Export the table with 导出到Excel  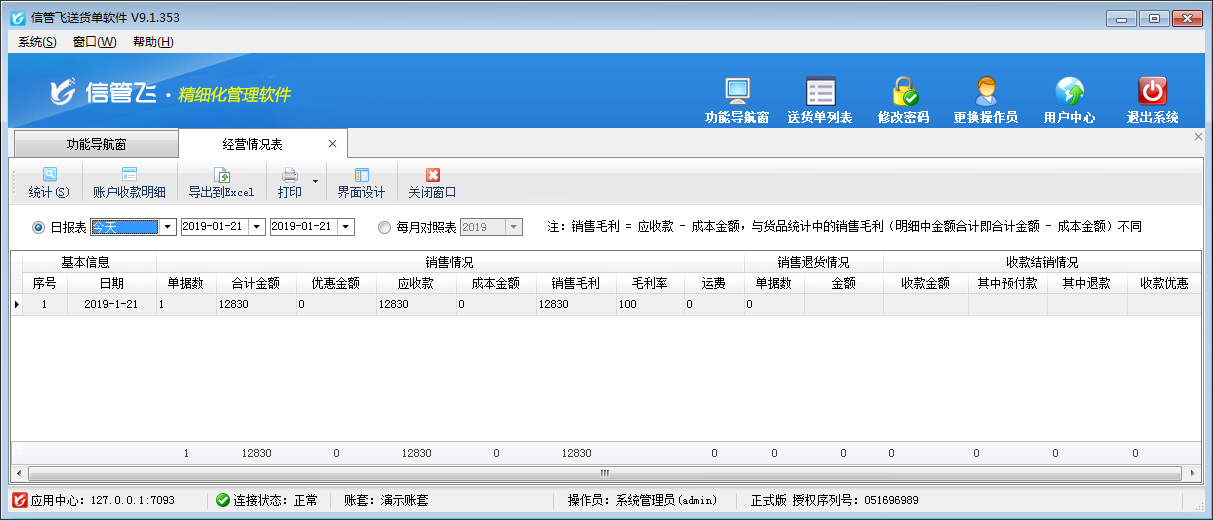(221, 183)
